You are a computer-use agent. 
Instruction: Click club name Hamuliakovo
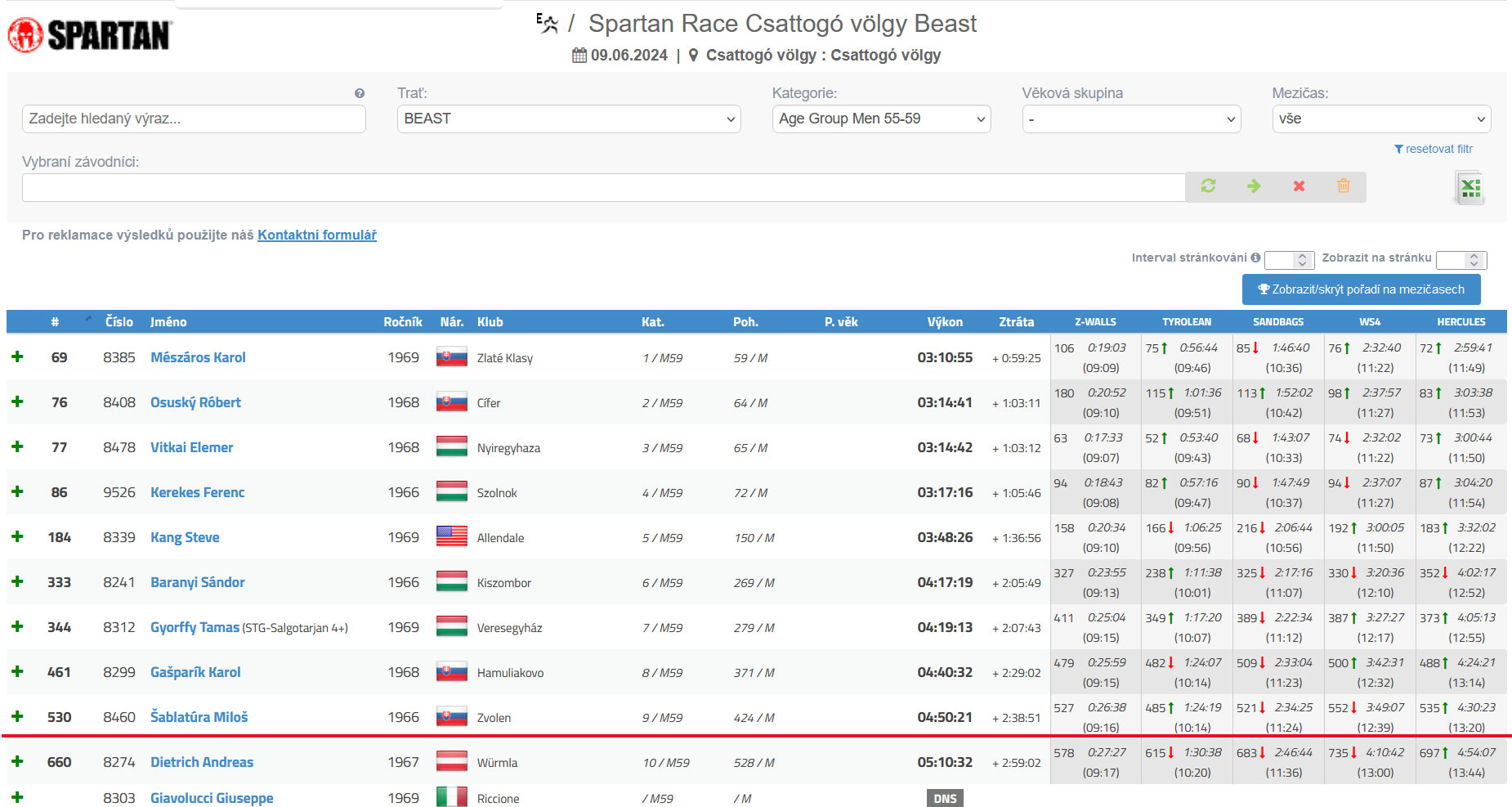click(510, 673)
